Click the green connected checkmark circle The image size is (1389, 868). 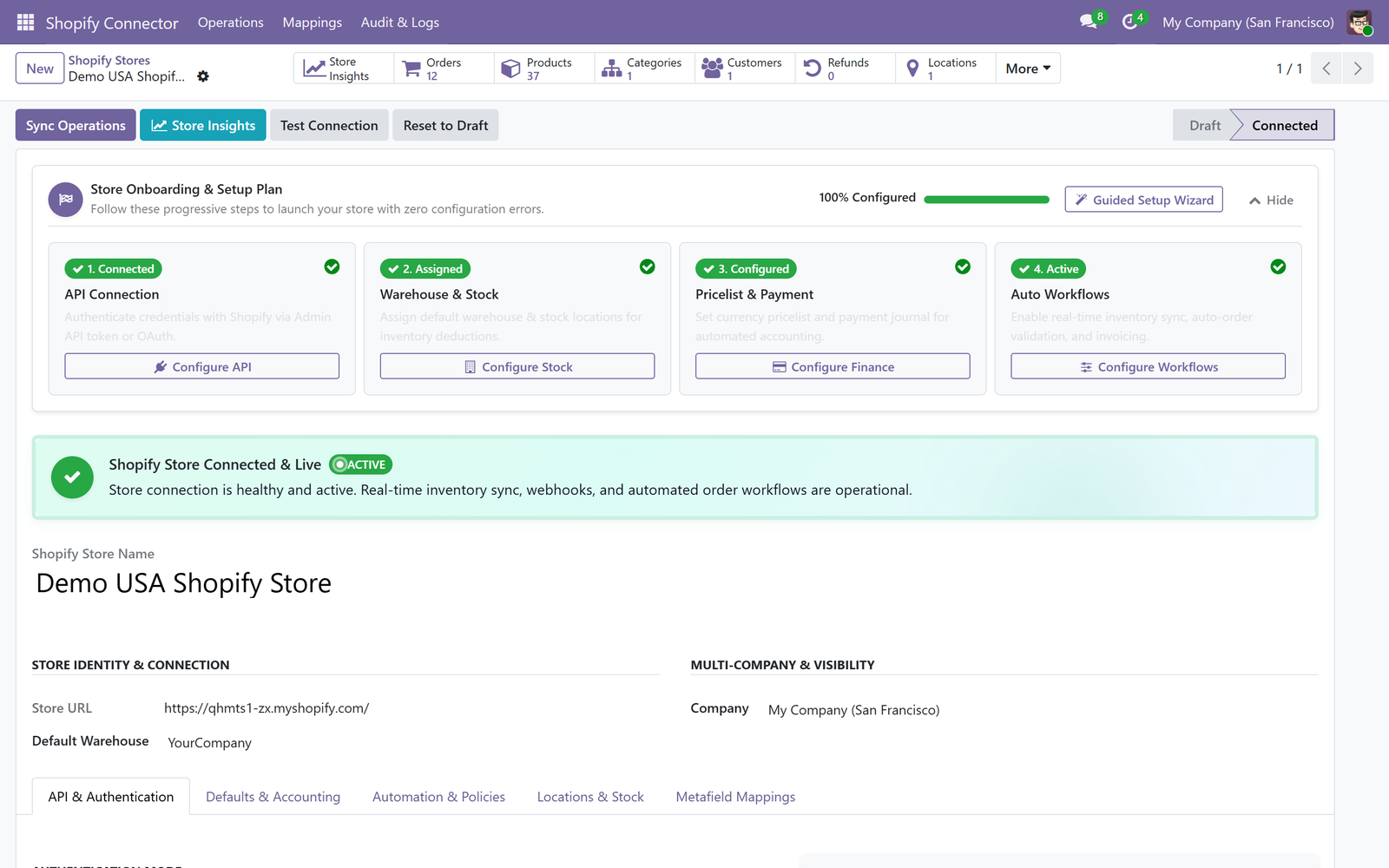pos(72,477)
